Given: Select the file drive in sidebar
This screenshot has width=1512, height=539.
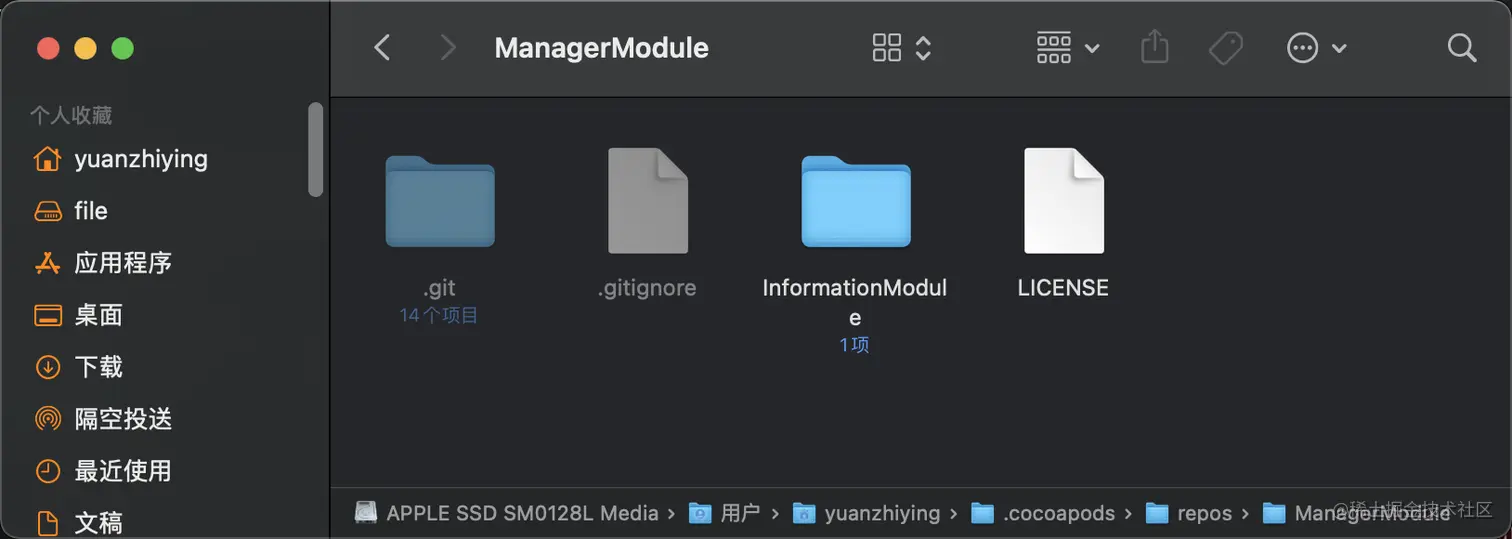Looking at the screenshot, I should tap(90, 211).
